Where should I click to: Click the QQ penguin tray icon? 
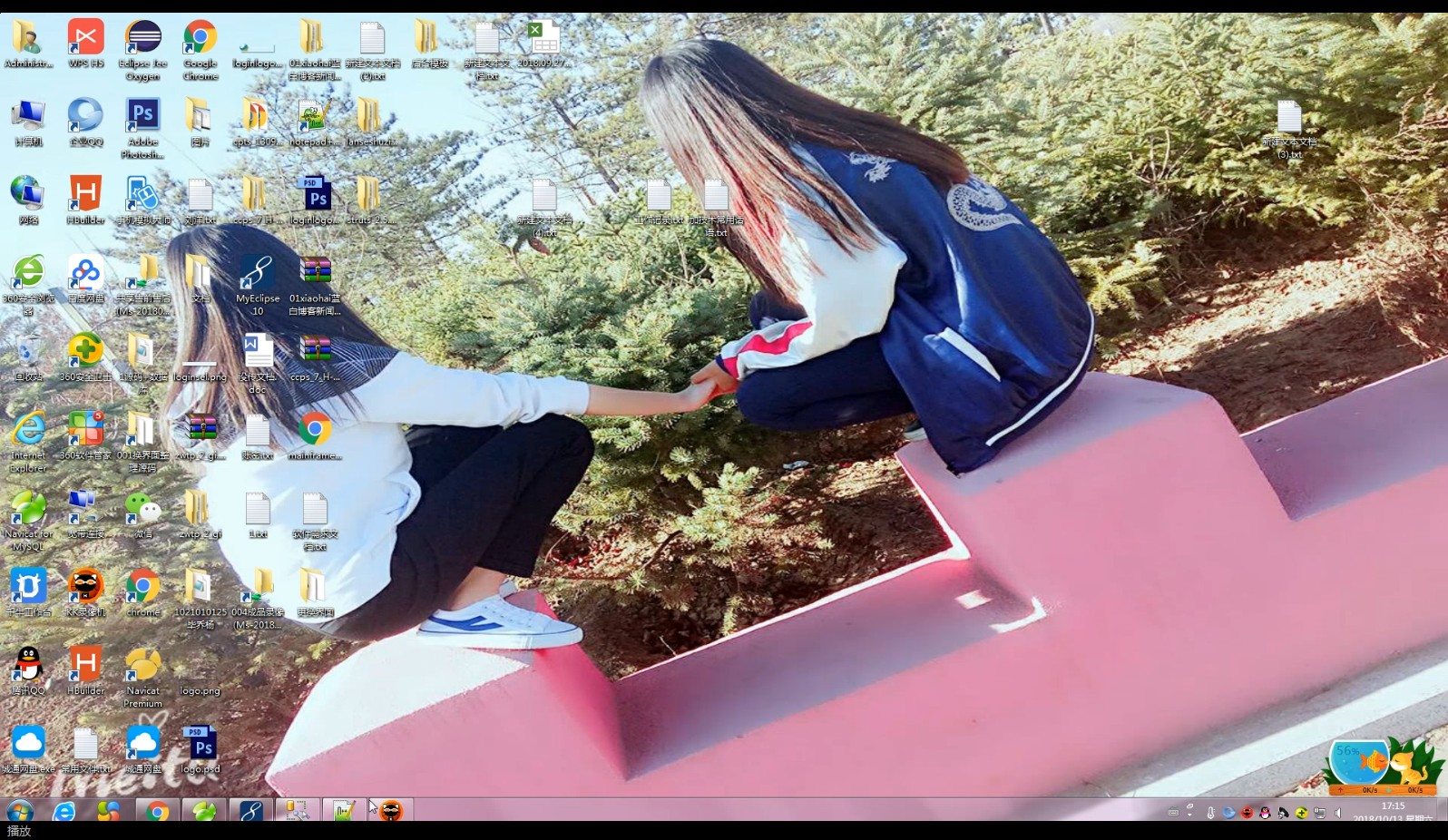tap(1265, 813)
